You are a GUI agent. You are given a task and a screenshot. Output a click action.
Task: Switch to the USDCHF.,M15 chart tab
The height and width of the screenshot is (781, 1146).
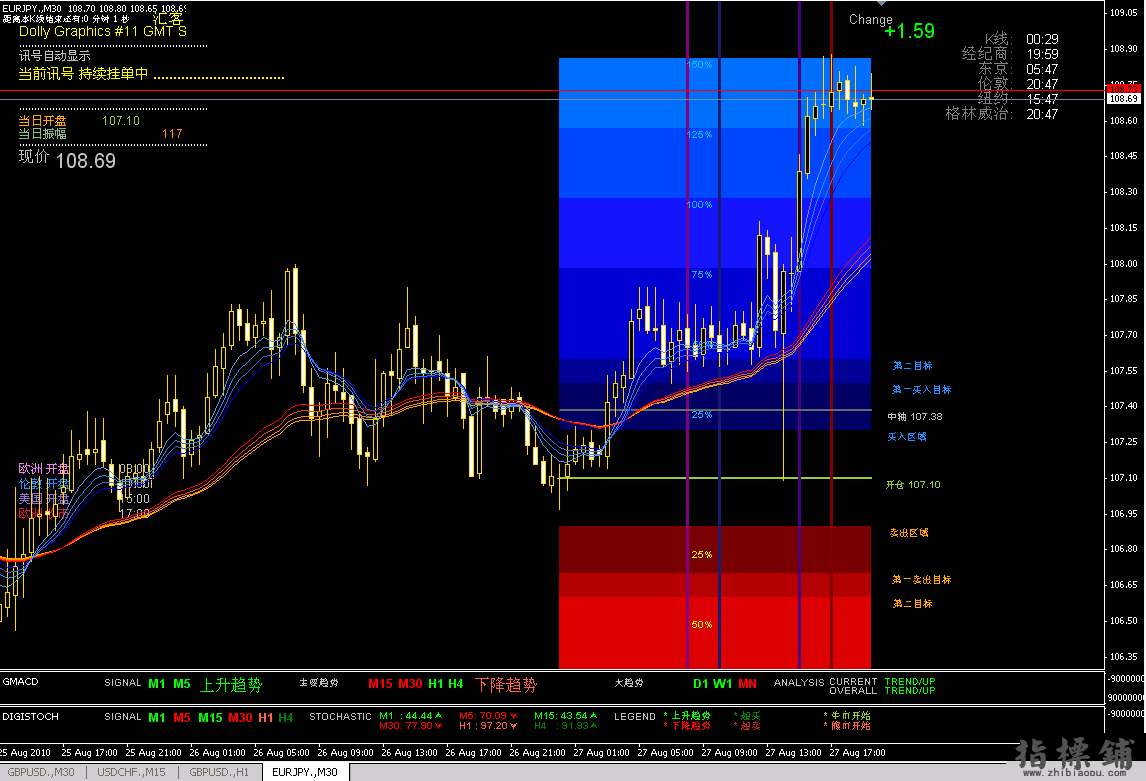point(130,773)
